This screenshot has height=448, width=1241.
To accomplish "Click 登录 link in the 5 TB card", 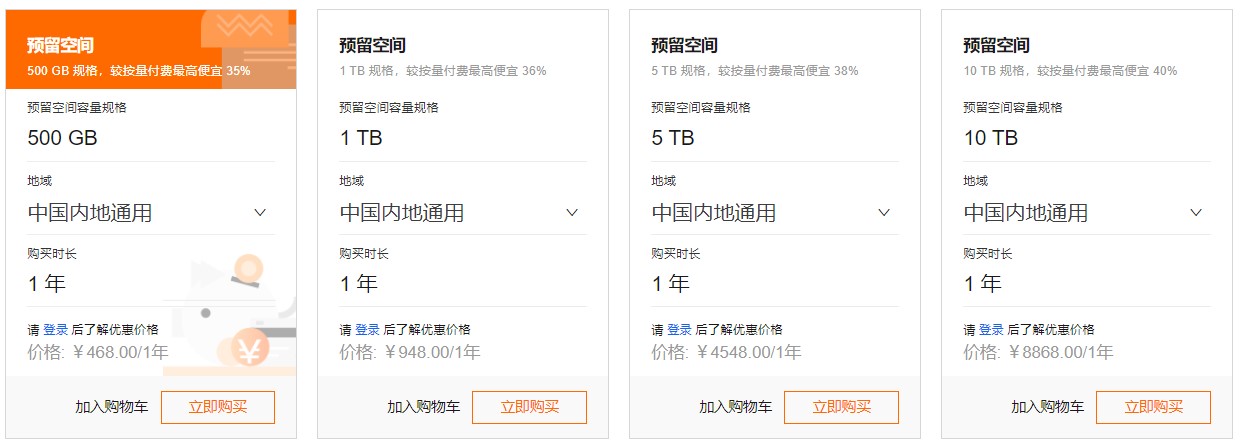I will [679, 329].
